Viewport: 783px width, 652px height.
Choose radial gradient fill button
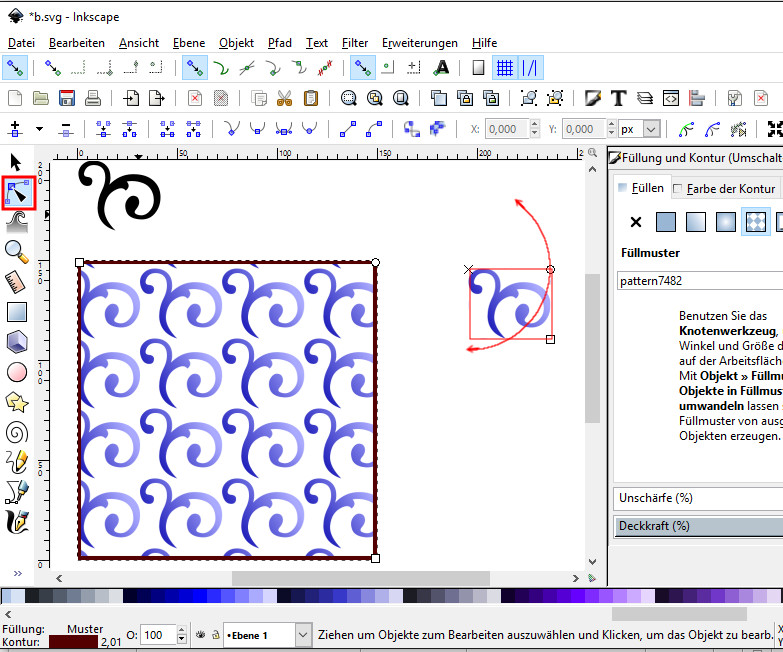click(726, 222)
